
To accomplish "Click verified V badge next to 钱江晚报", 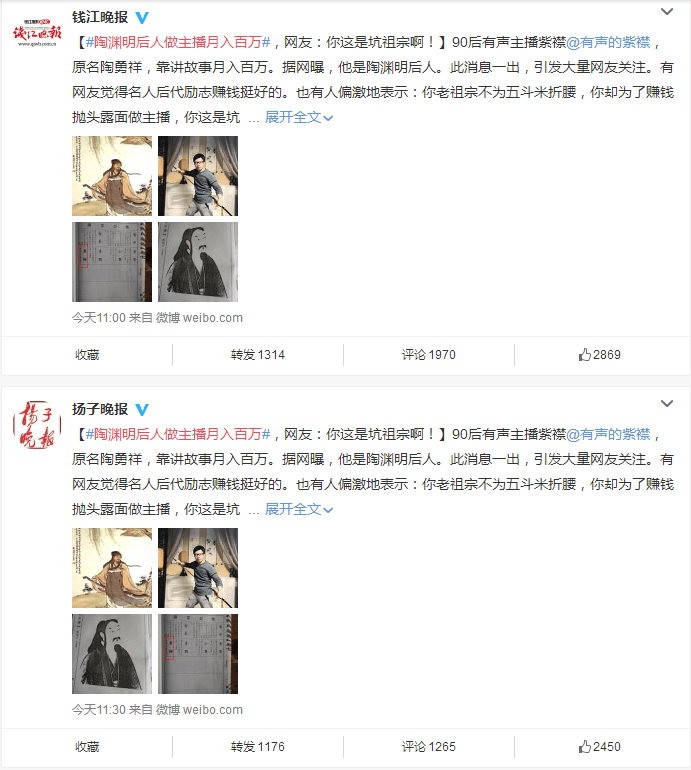I will pos(142,18).
